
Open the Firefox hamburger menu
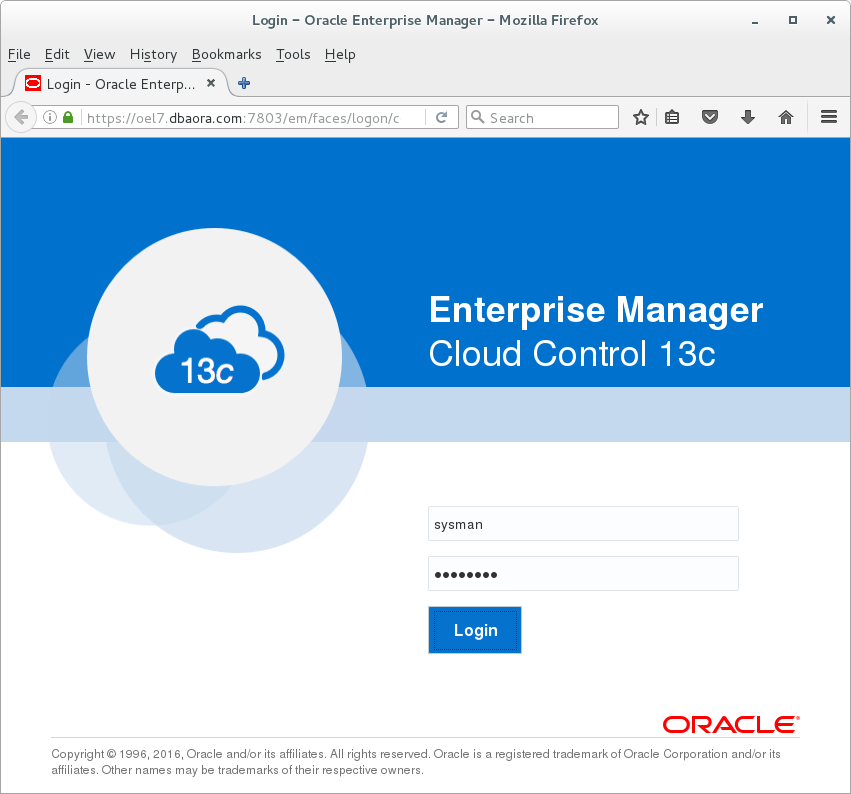(829, 117)
